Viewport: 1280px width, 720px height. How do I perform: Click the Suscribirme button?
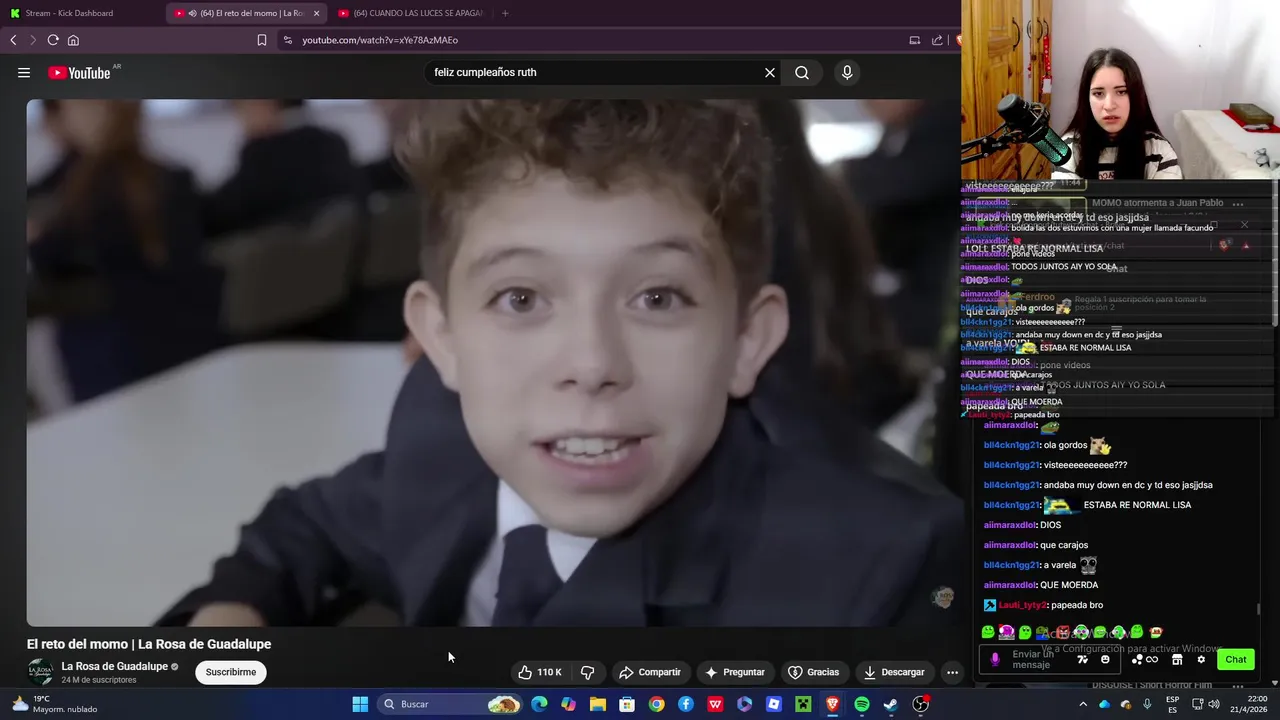pyautogui.click(x=230, y=672)
